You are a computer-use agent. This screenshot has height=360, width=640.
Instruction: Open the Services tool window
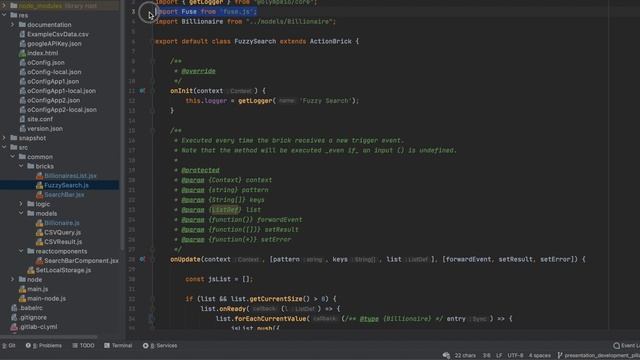tap(160, 346)
